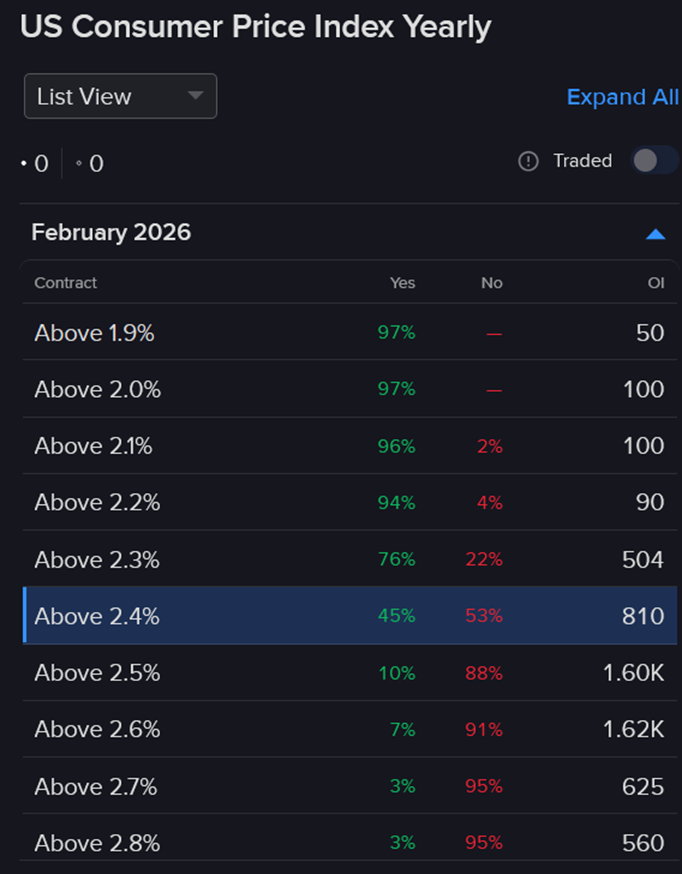Click the US Consumer Price Index title
The width and height of the screenshot is (682, 874).
tap(256, 26)
